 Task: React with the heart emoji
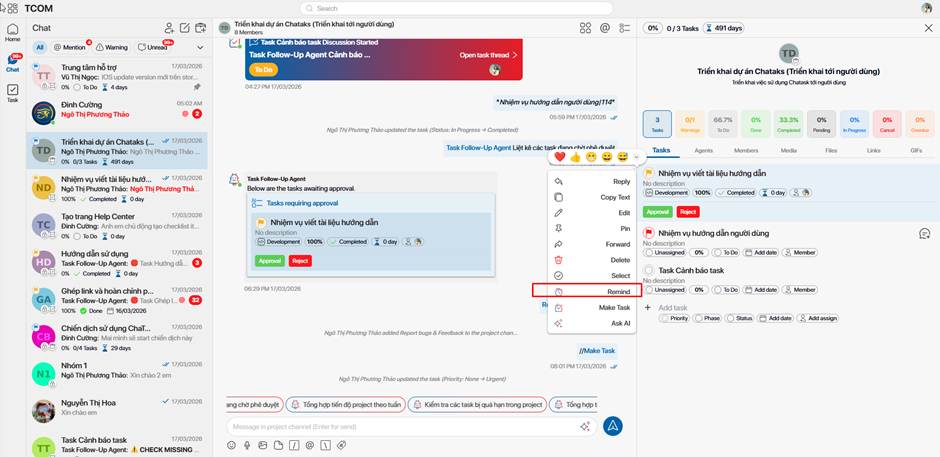tap(560, 157)
